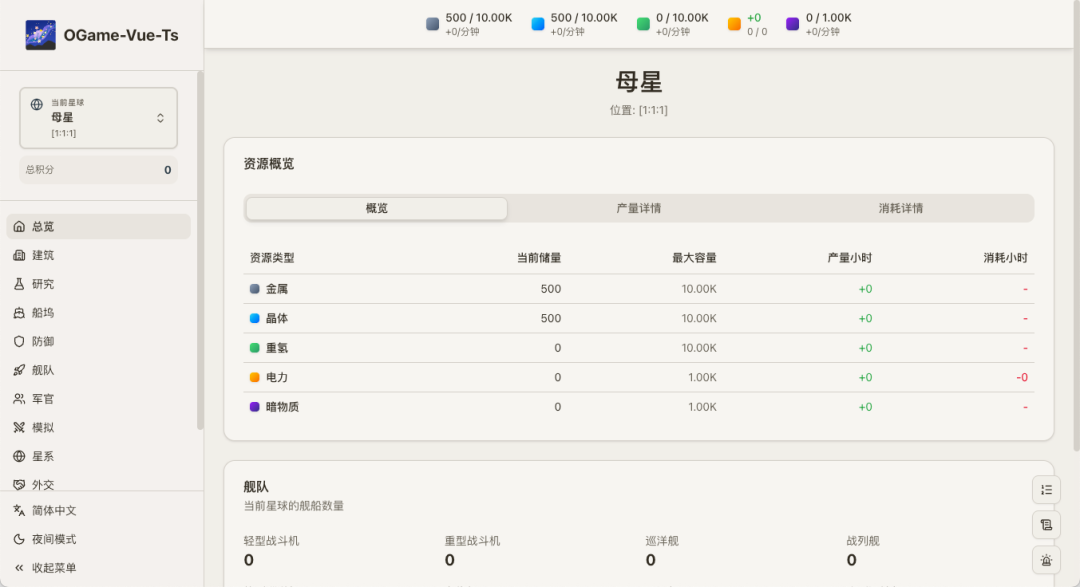Screen dimensions: 1080x587
Task: Click the floating queue list button
Action: 1046,490
